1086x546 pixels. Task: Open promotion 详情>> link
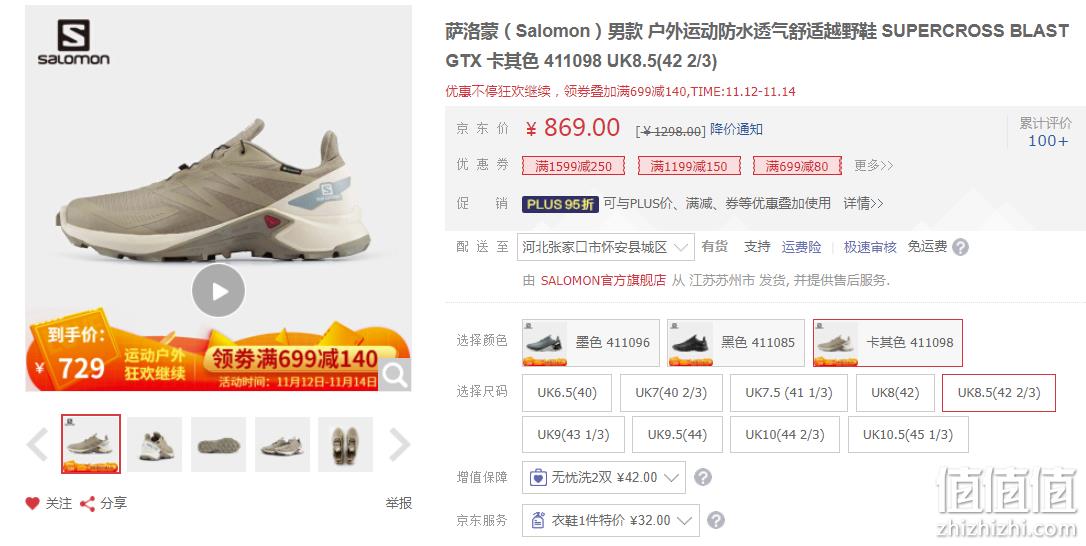[863, 204]
